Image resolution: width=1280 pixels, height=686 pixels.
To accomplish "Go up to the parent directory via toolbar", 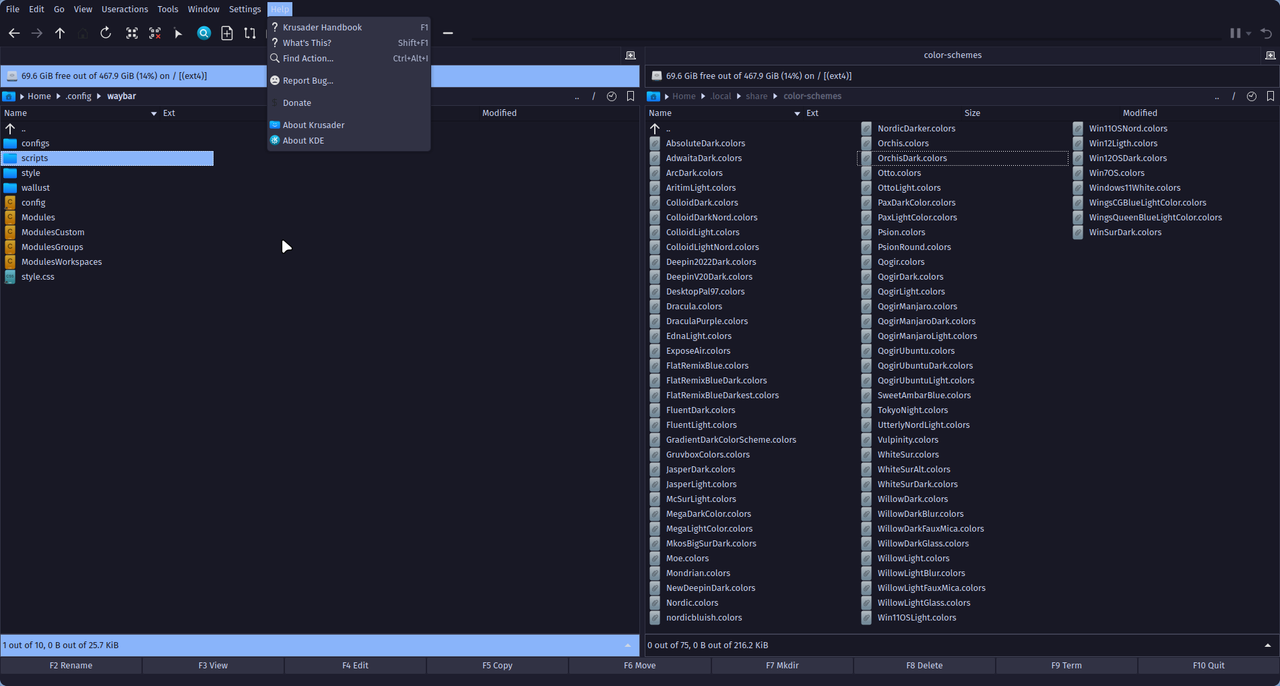I will click(60, 33).
